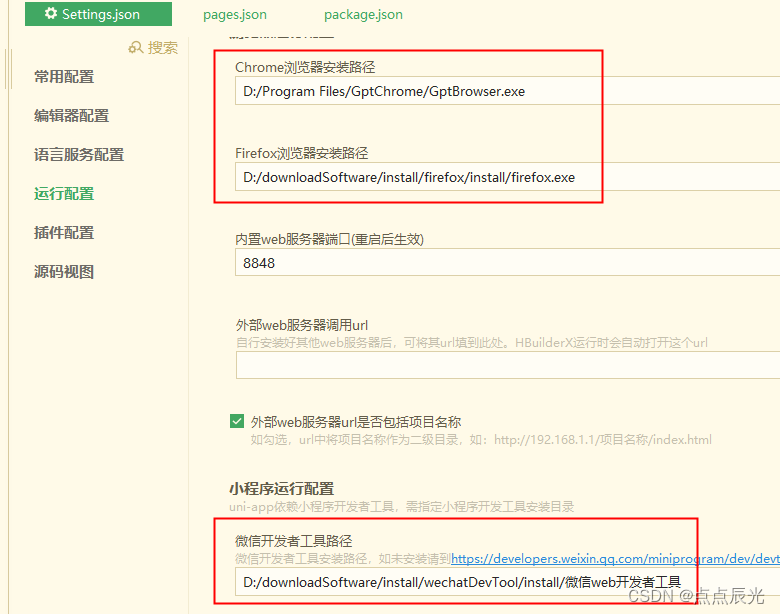Click the Firefox浏览器安装路径 label

301,153
